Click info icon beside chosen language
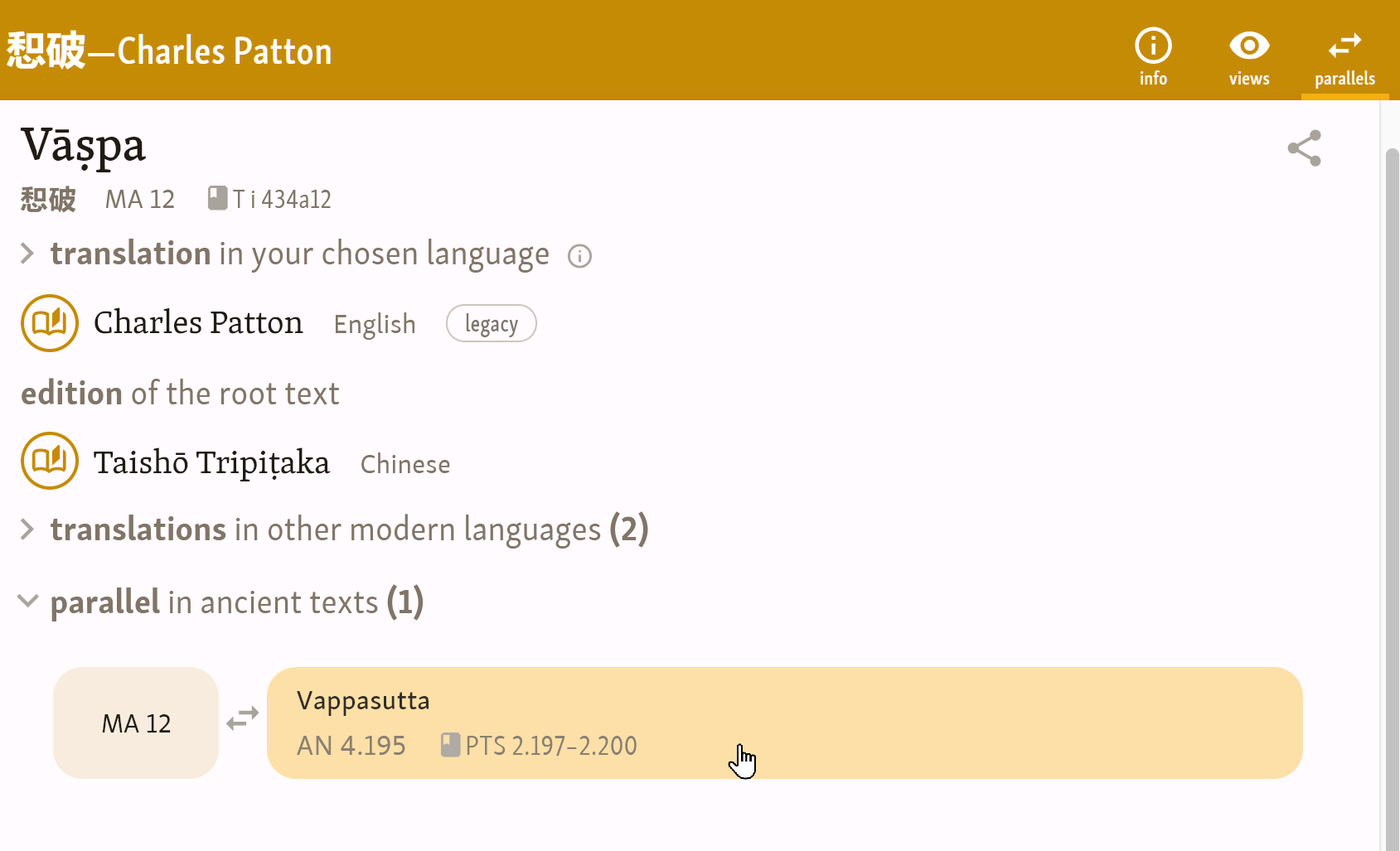 [x=579, y=256]
